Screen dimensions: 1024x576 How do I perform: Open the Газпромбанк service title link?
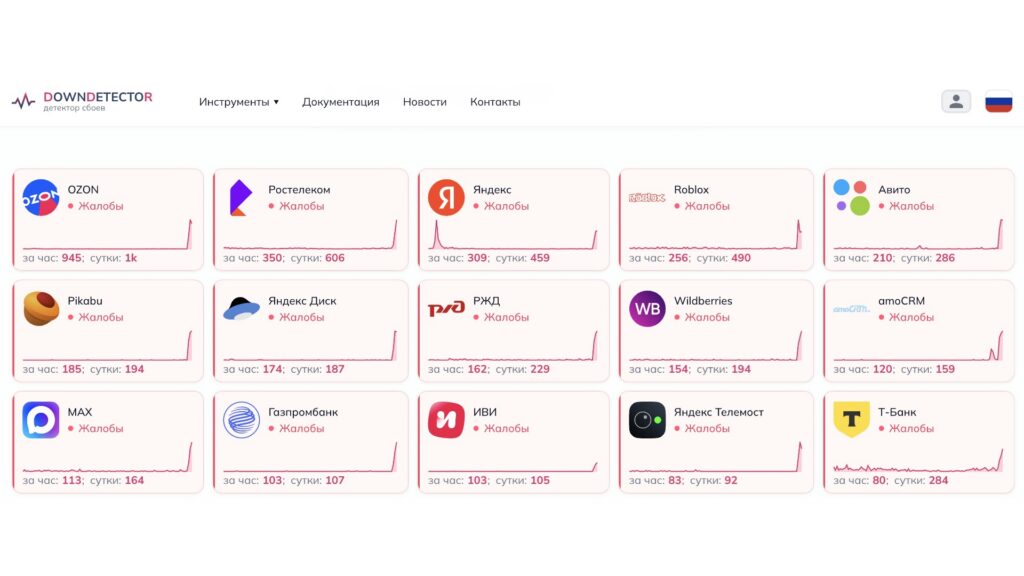pos(303,412)
